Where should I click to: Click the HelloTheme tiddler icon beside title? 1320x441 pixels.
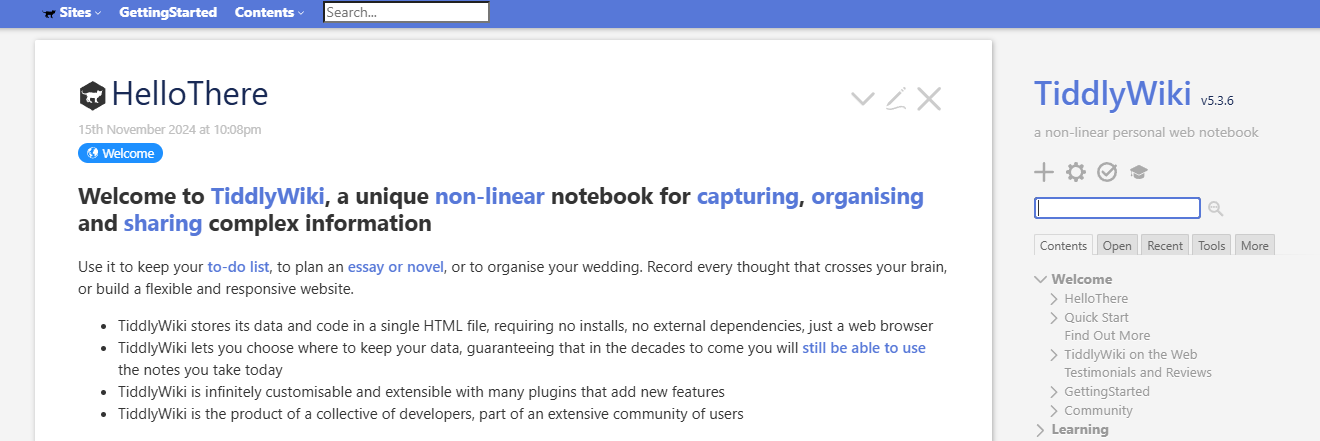pyautogui.click(x=93, y=95)
